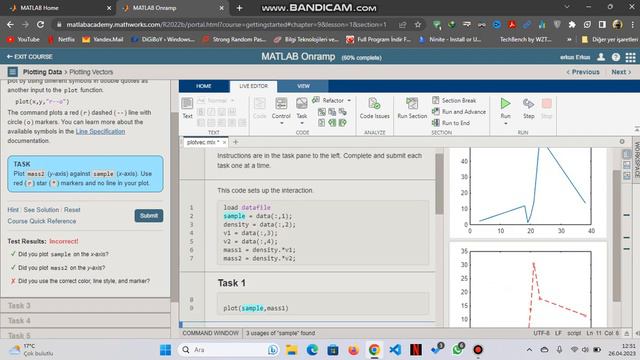Click the Reset link
Image resolution: width=640 pixels, height=360 pixels.
72,210
